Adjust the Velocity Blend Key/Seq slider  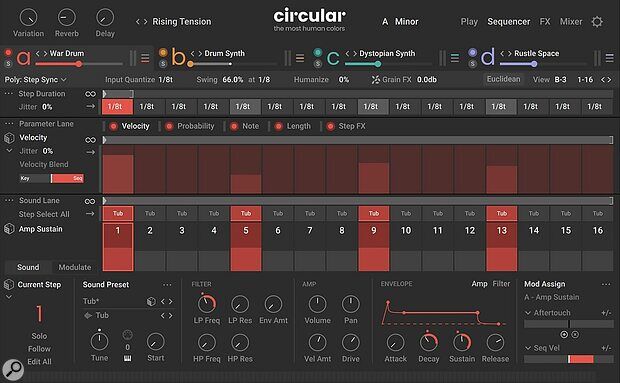[x=51, y=179]
